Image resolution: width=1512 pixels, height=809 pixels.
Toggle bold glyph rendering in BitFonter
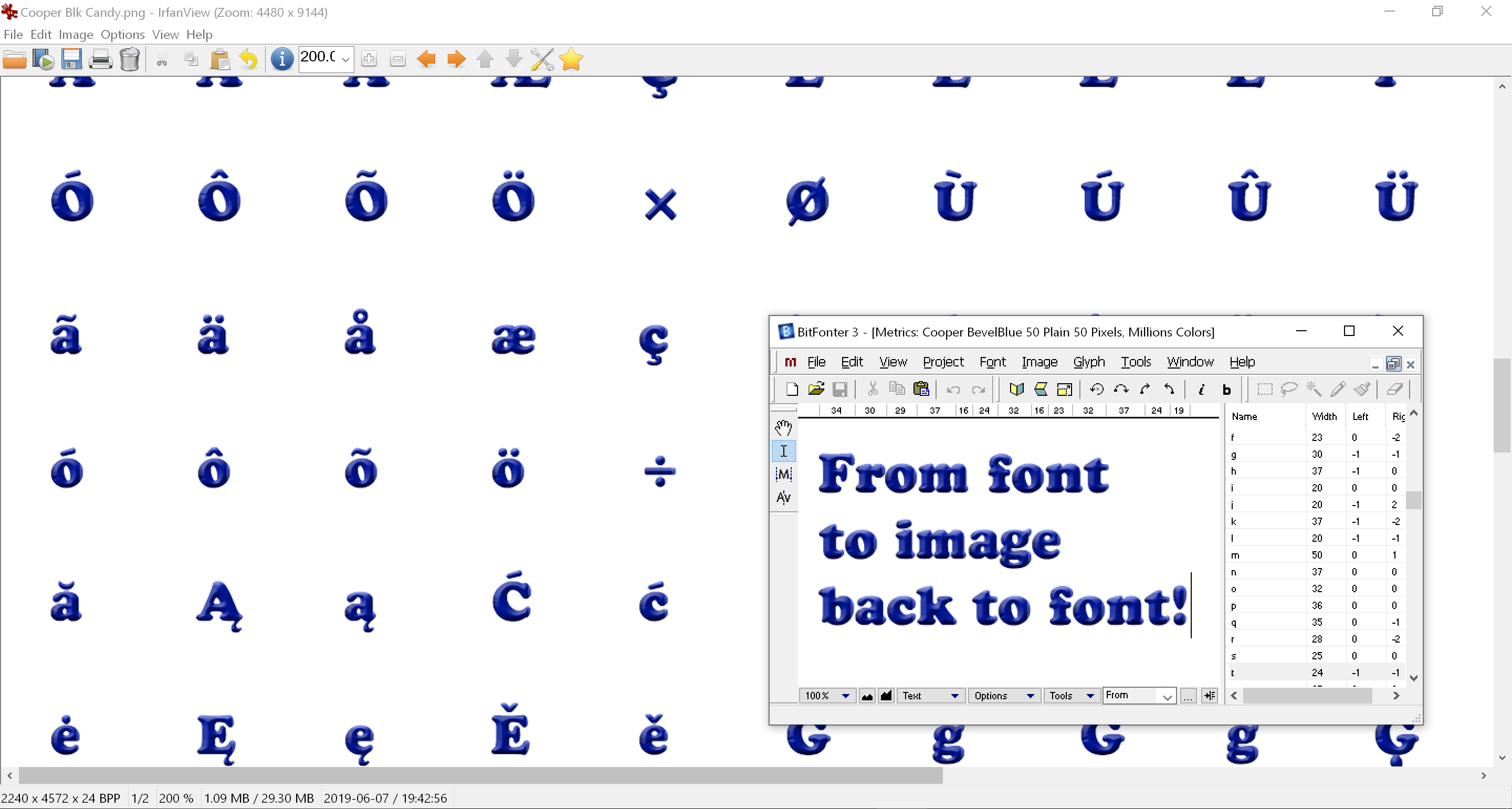1226,390
